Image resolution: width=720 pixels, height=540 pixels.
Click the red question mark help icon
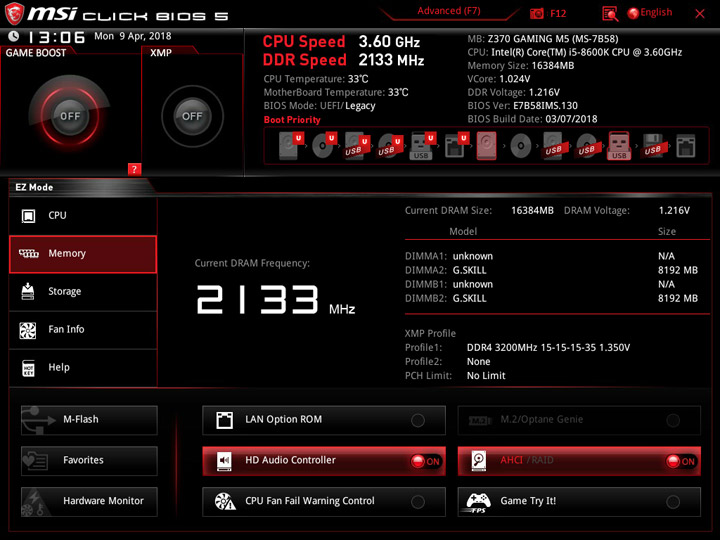click(x=134, y=169)
